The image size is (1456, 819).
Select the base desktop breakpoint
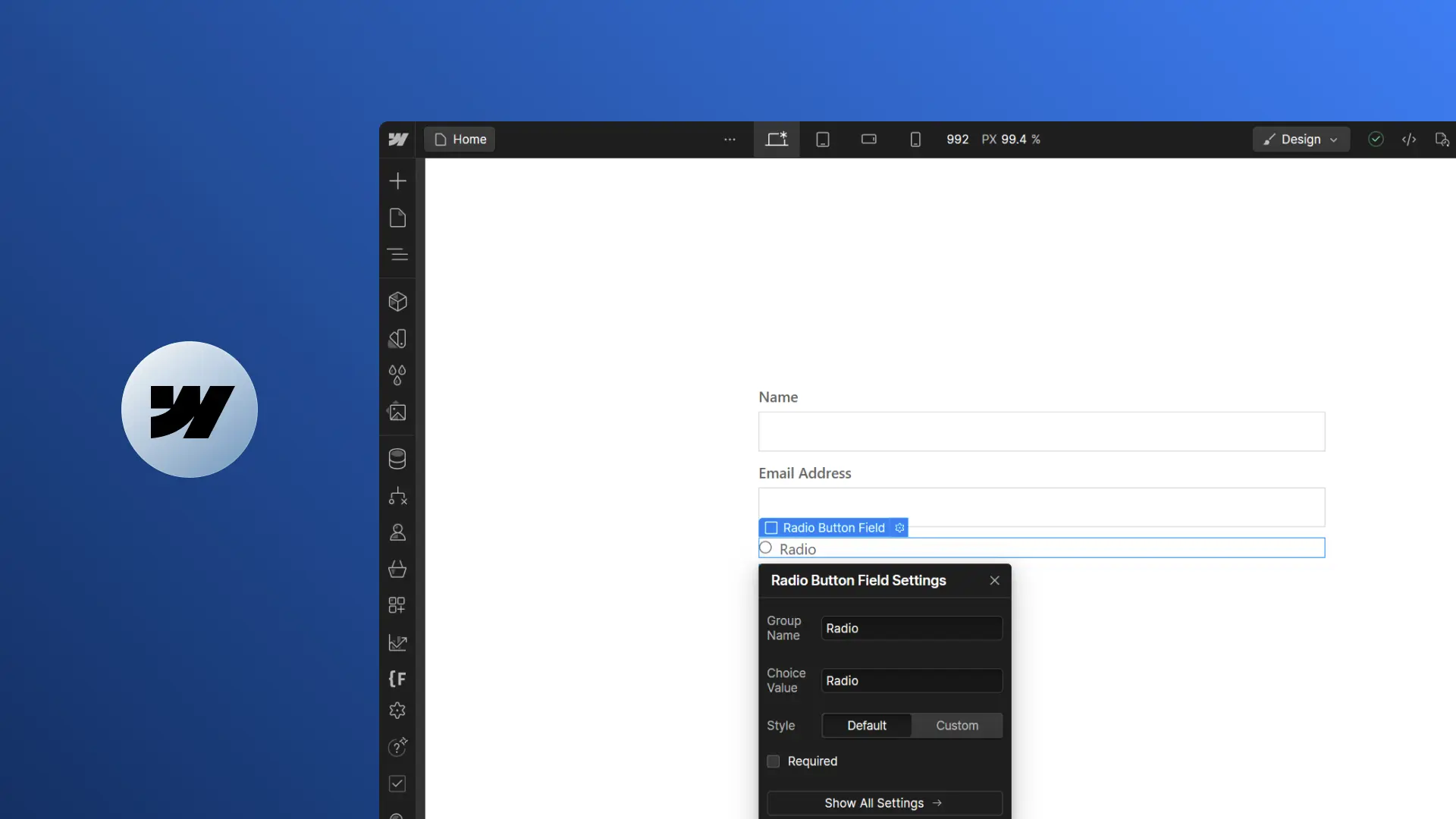tap(777, 140)
